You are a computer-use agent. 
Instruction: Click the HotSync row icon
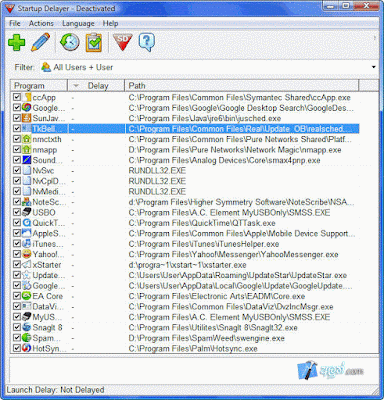click(27, 348)
